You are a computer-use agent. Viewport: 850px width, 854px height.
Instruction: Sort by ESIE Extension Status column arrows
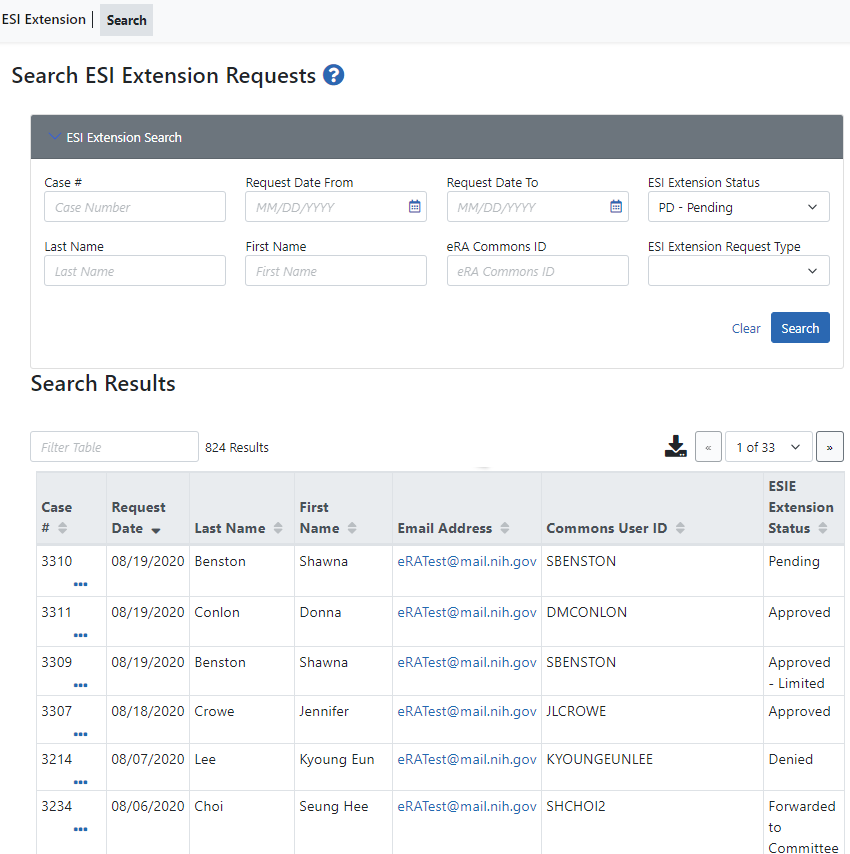pyautogui.click(x=823, y=528)
